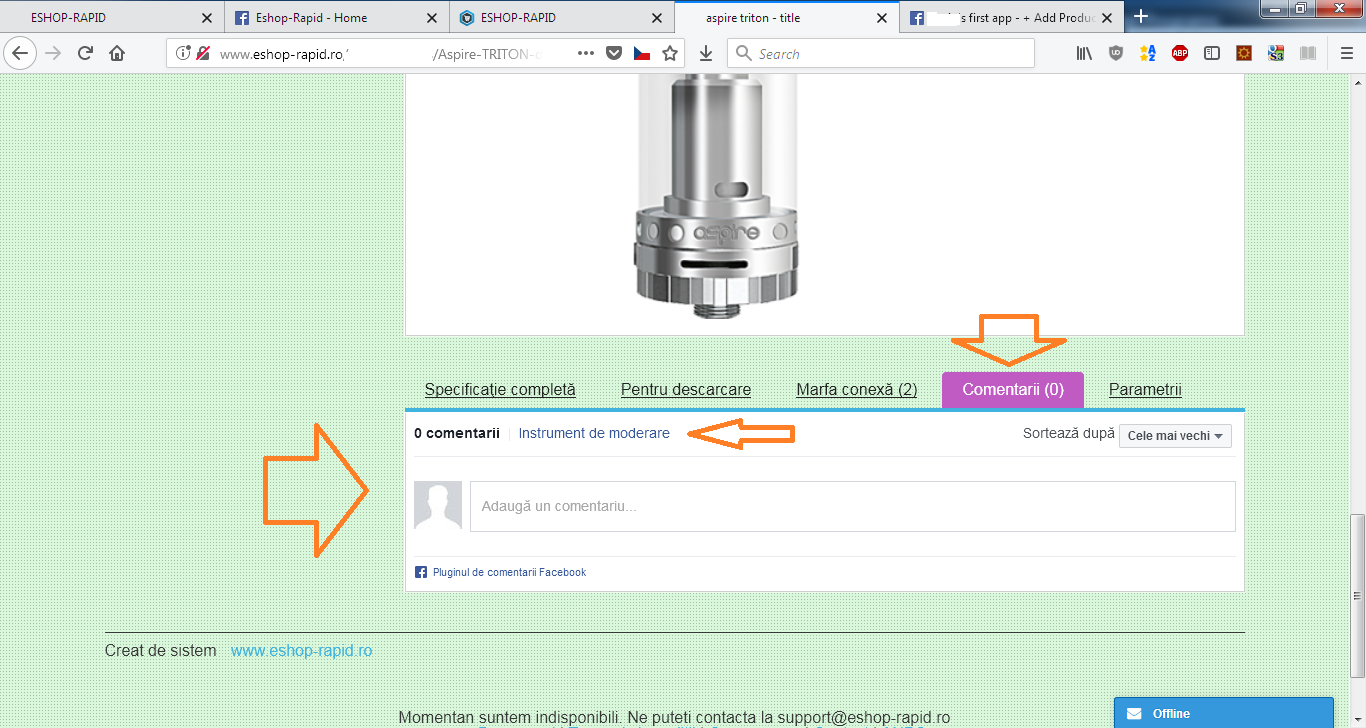Click the Adaugă un comentariu field
The height and width of the screenshot is (728, 1366).
[853, 506]
